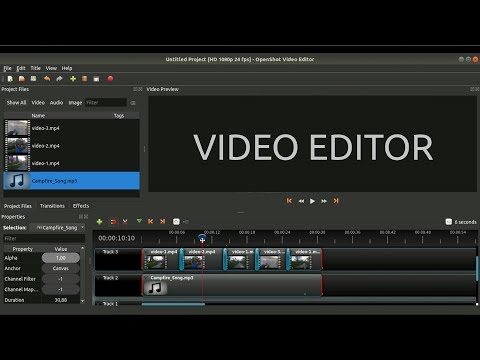Click the Open Project toolbar icon
480x360 pixels.
pyautogui.click(x=22, y=79)
